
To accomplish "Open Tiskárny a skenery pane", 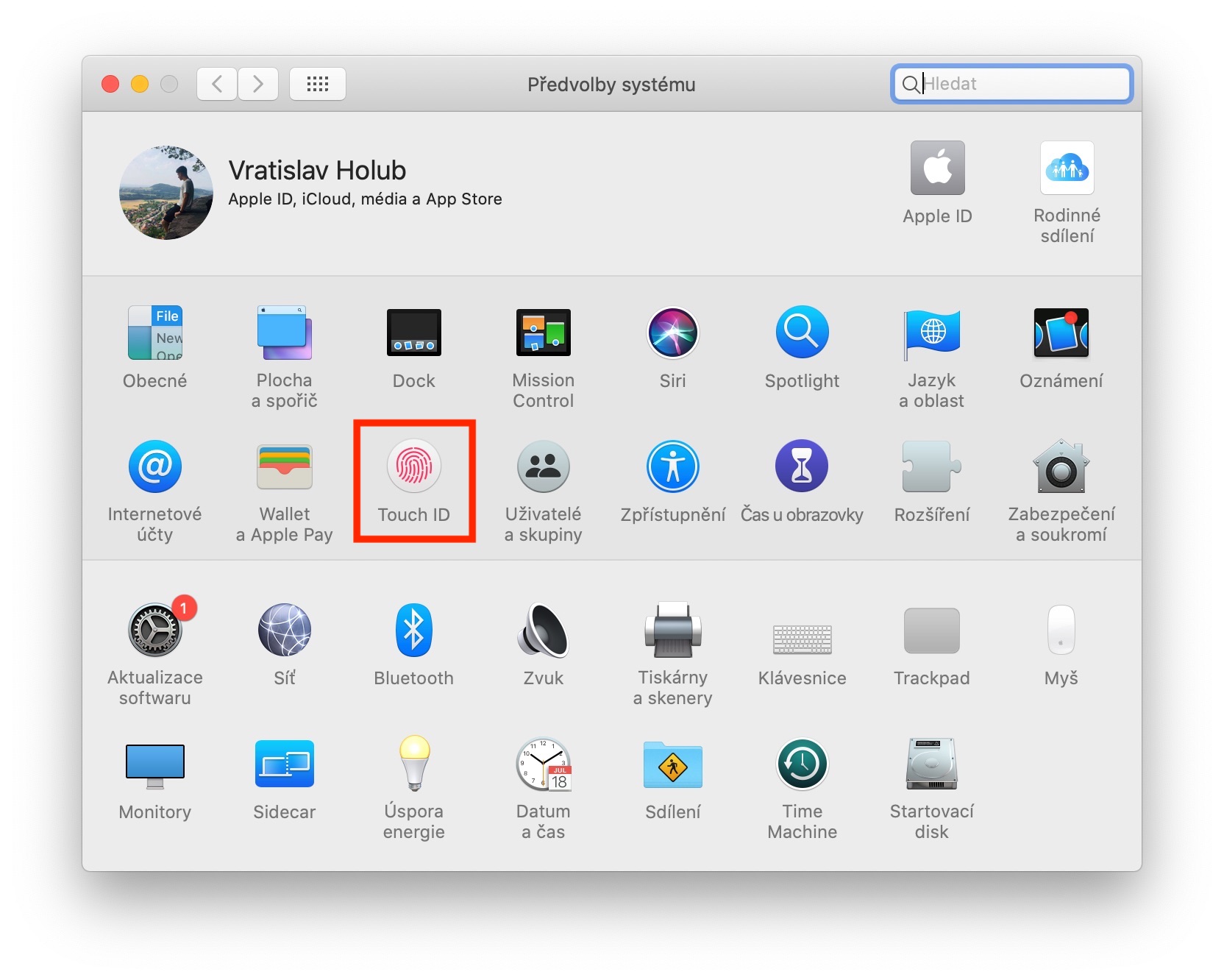I will 672,630.
